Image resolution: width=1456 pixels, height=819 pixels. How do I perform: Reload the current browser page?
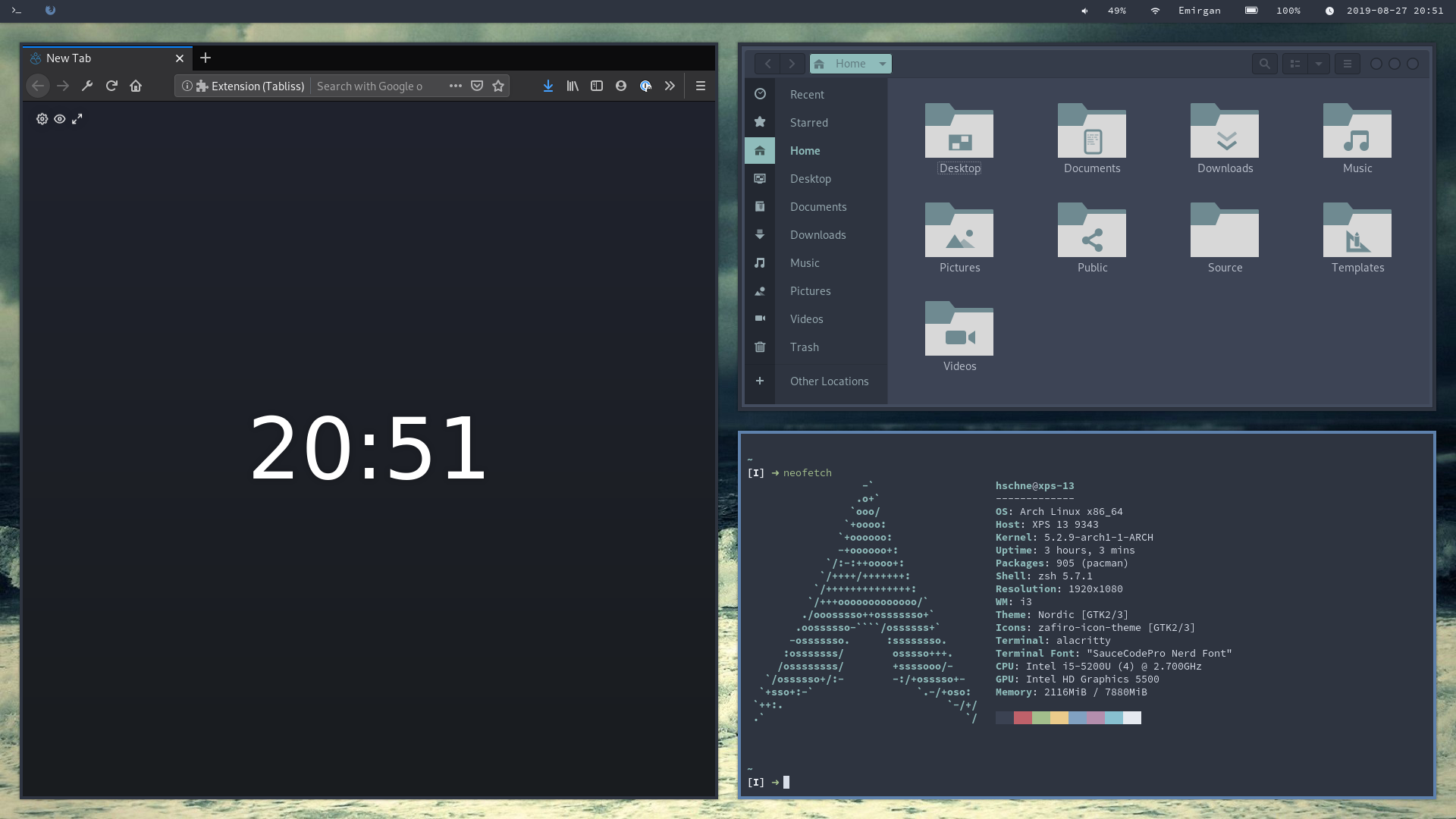click(111, 86)
